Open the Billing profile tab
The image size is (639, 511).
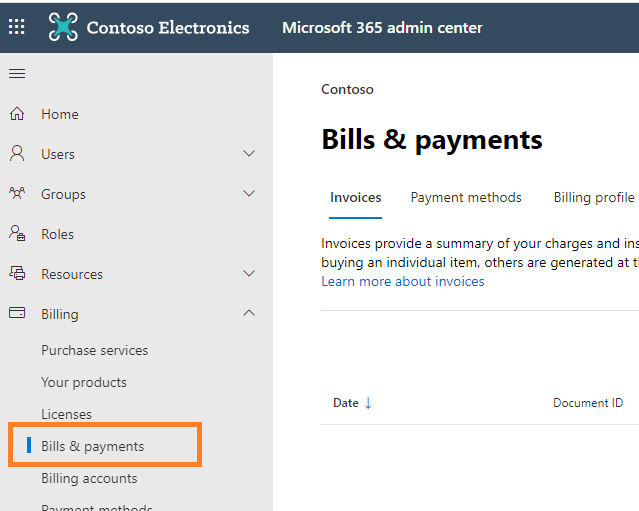(594, 198)
